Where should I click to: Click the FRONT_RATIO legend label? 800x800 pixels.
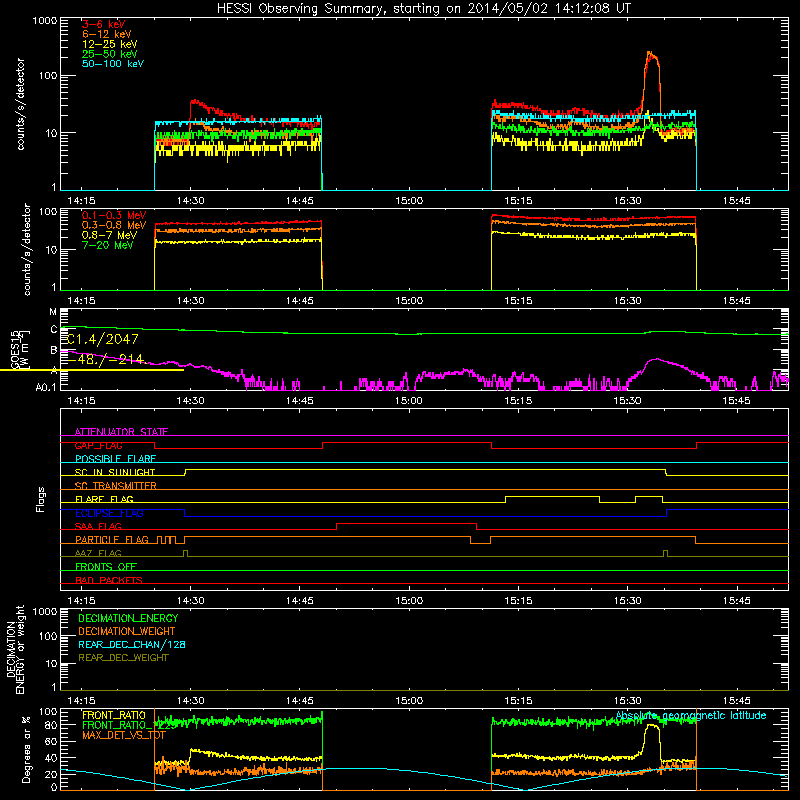pyautogui.click(x=114, y=715)
